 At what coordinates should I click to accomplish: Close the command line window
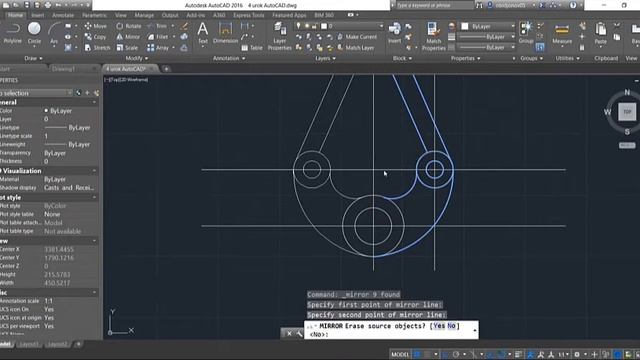coord(289,333)
